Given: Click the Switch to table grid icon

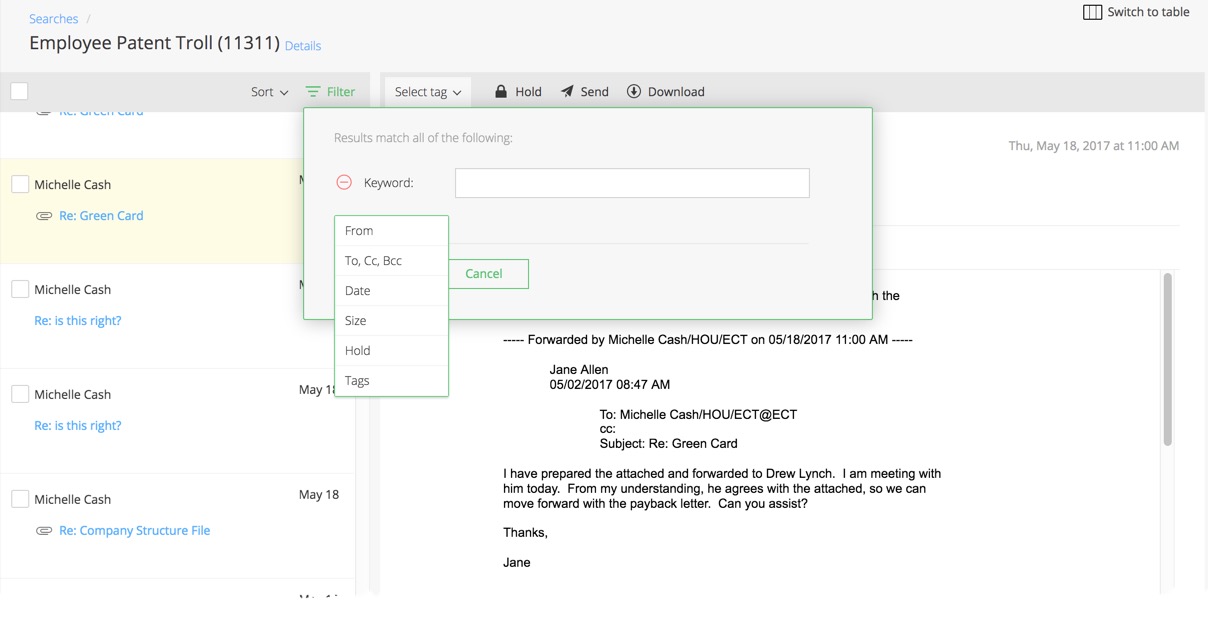Looking at the screenshot, I should click(1093, 12).
